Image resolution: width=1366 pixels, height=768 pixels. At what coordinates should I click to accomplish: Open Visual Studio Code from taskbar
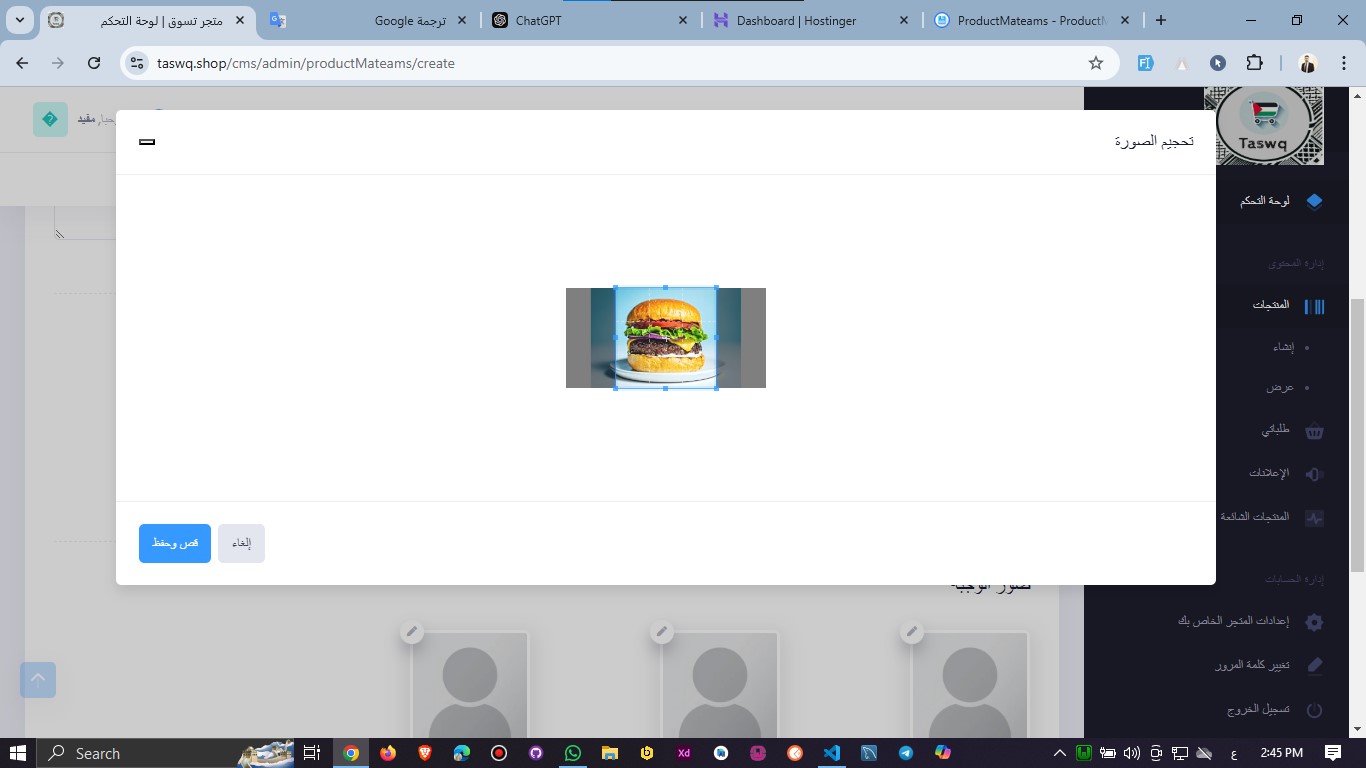(x=831, y=753)
